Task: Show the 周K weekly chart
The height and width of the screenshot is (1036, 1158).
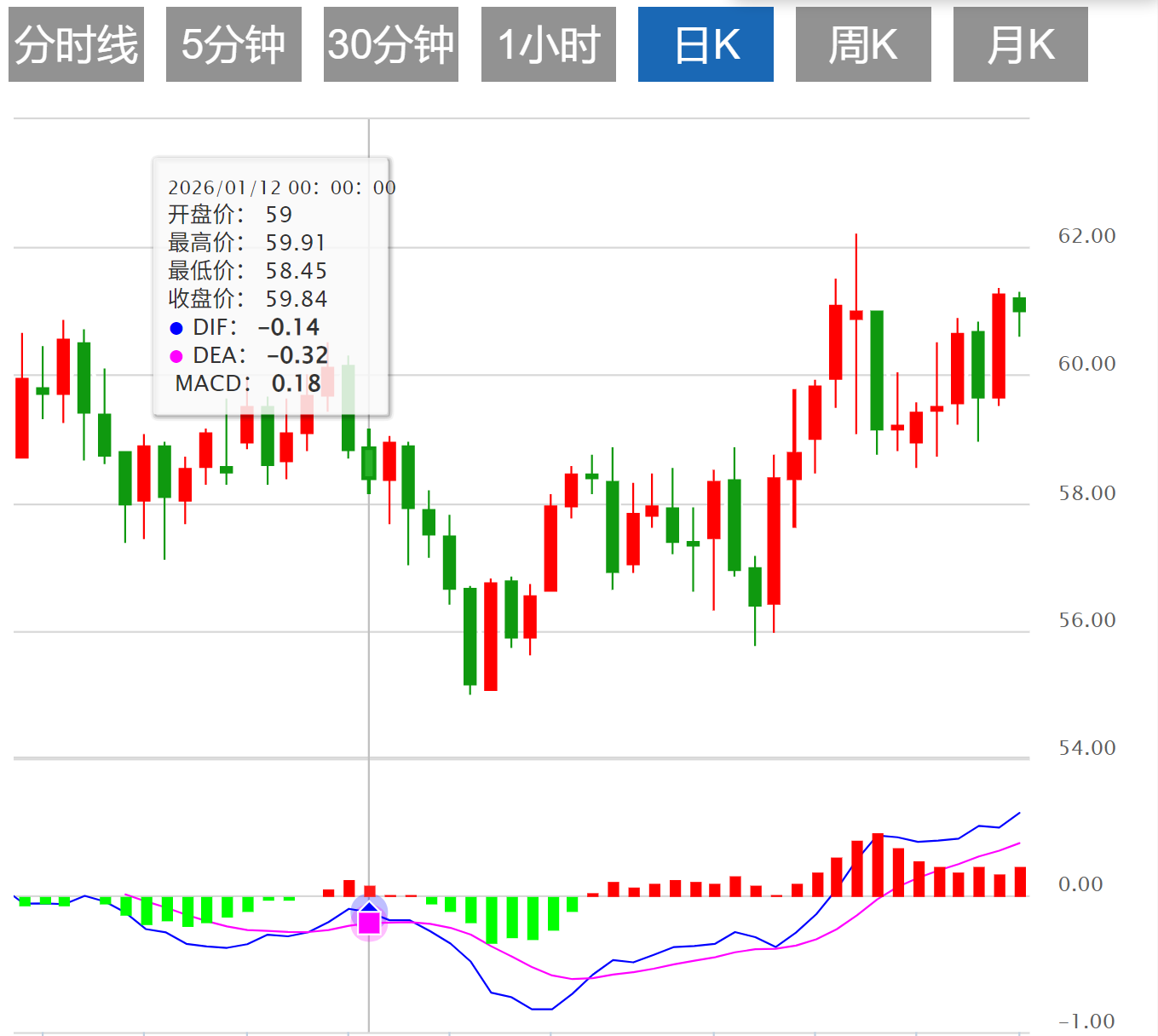Action: [x=863, y=44]
